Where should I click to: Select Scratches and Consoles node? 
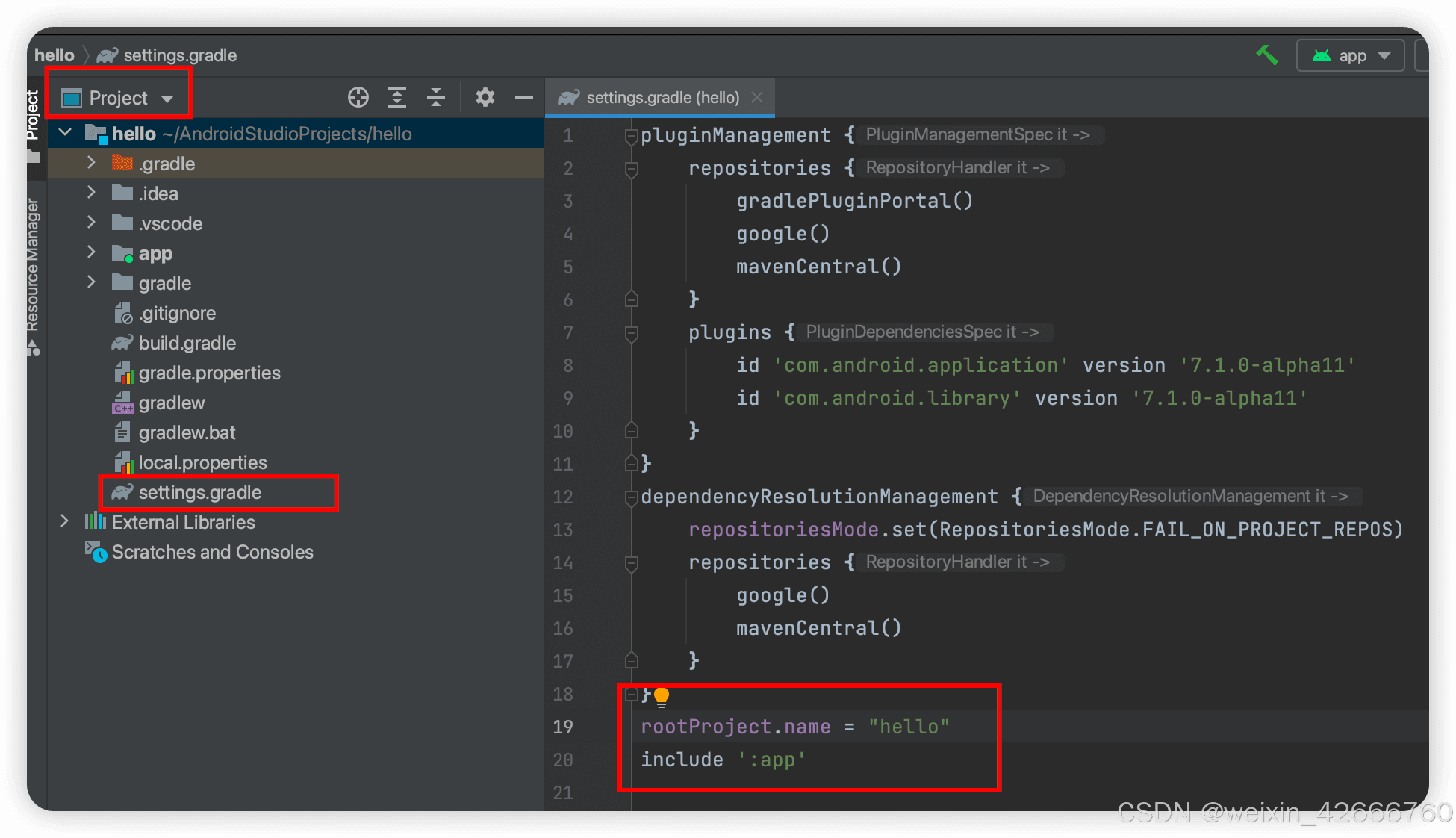(x=212, y=552)
